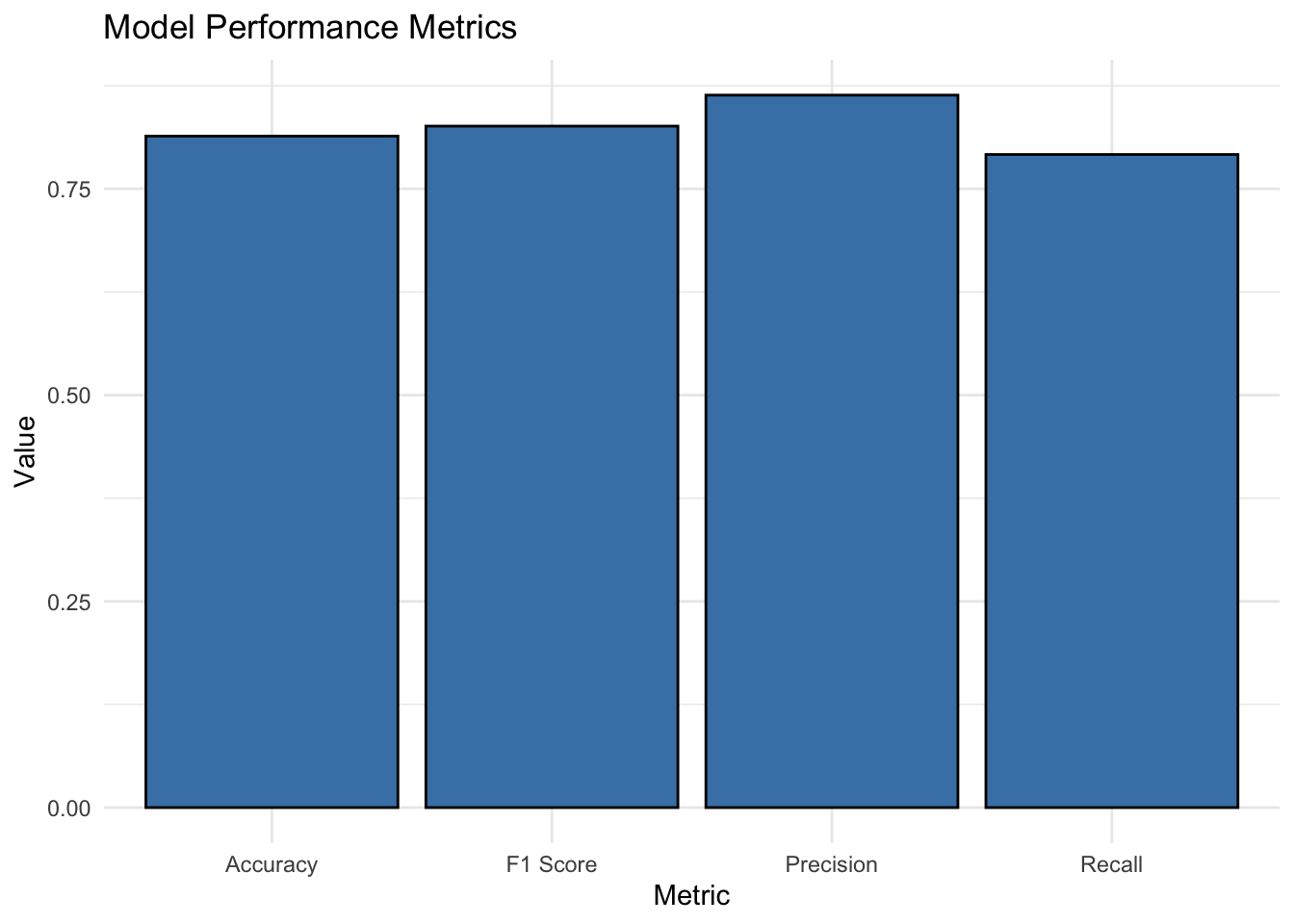Click the gap between Accuracy and F1 bars
The height and width of the screenshot is (924, 1294).
click(412, 472)
